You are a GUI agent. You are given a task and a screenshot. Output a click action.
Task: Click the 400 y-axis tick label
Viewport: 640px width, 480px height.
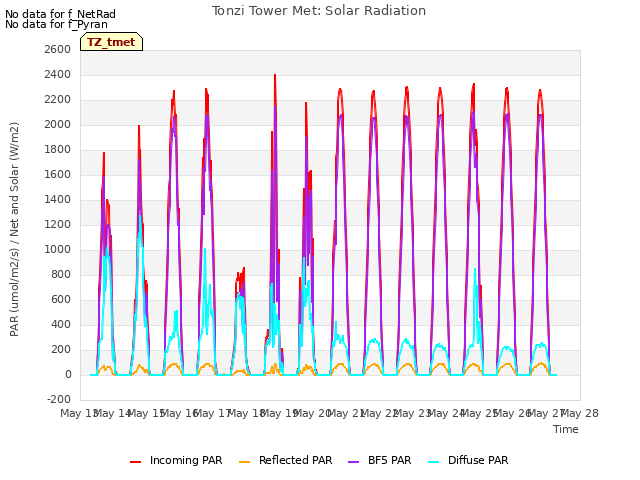[62, 324]
